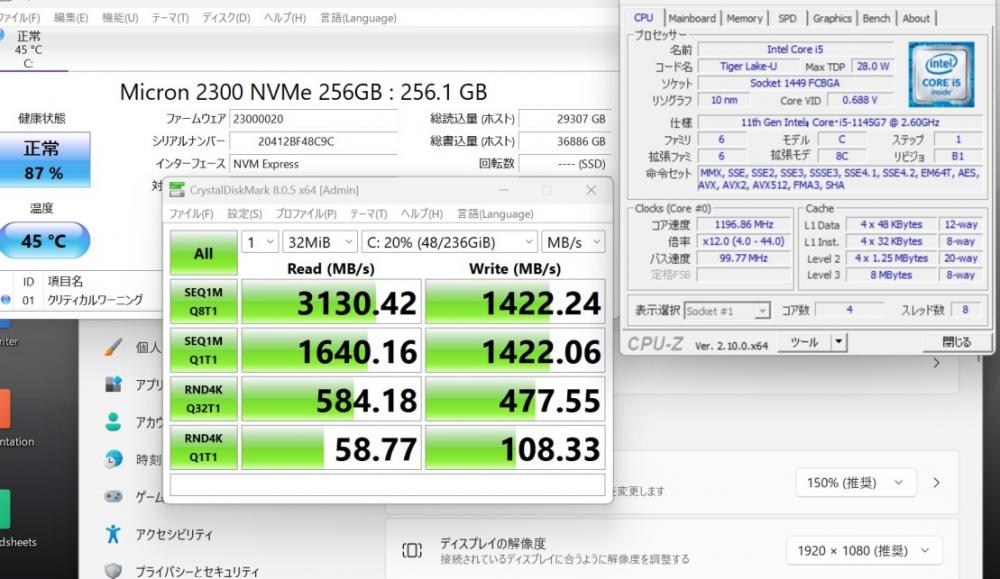Click the 正常 87 % health status box

[43, 160]
